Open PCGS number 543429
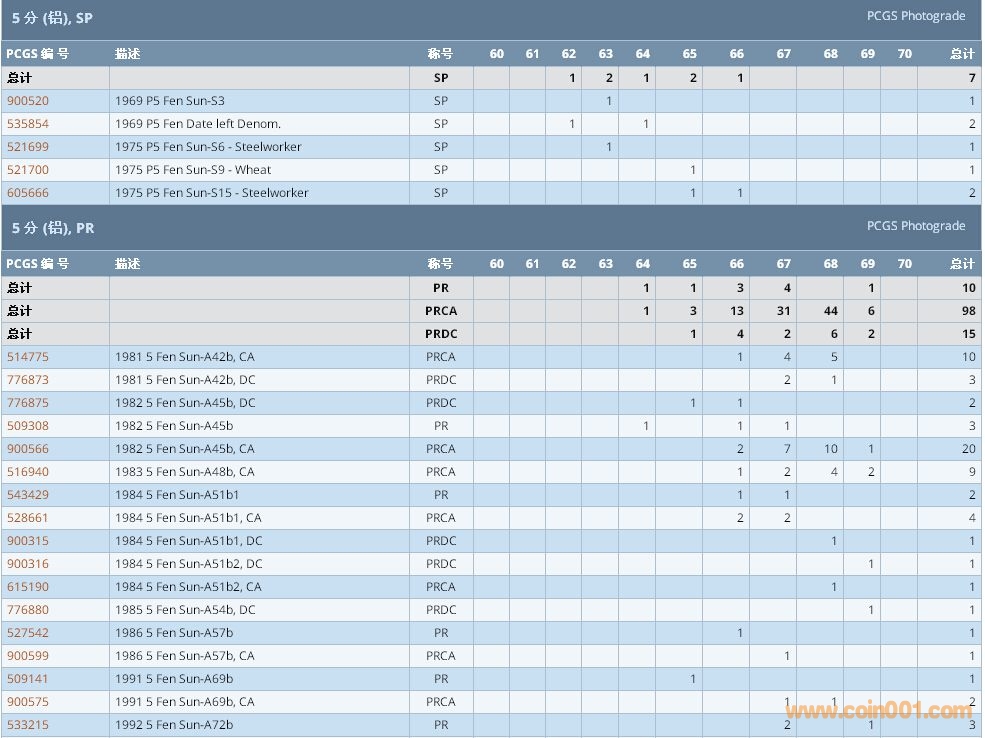 [x=28, y=495]
